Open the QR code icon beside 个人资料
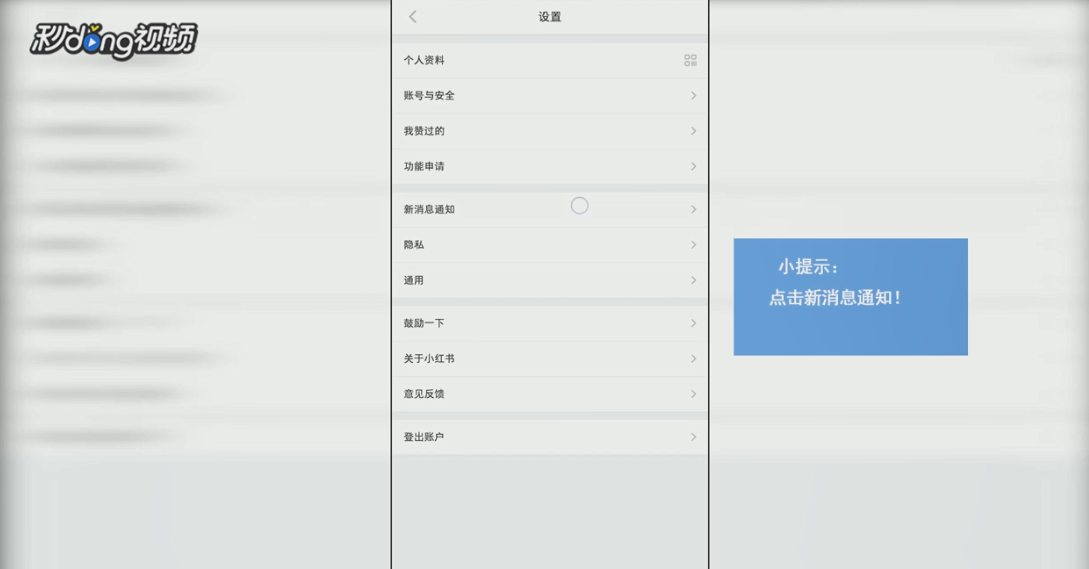 (690, 60)
